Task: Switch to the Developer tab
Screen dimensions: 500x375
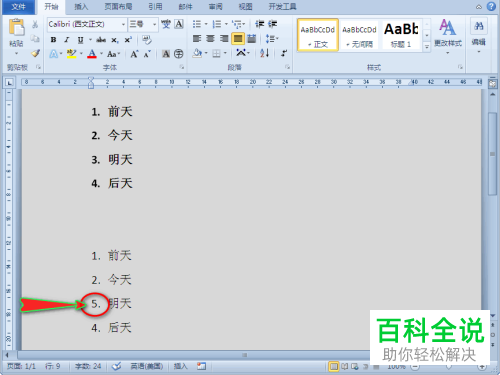Action: [282, 7]
